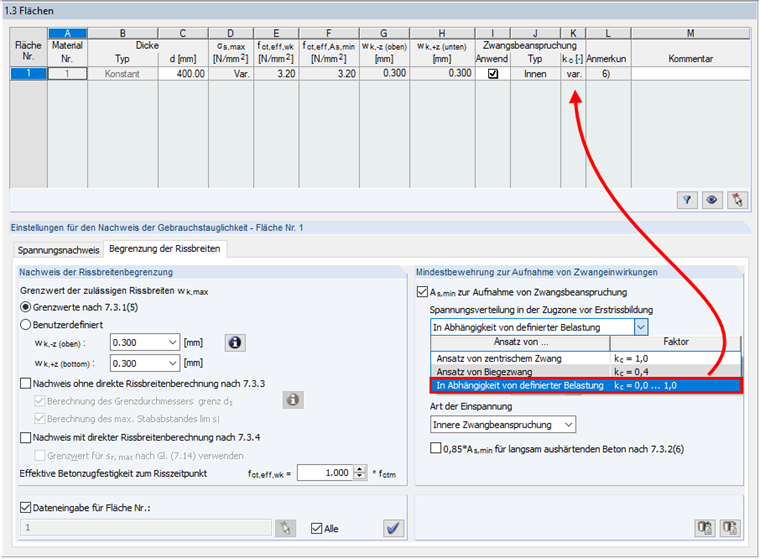Choose Ansatz von Biegezwang option
The height and width of the screenshot is (559, 760).
click(586, 372)
